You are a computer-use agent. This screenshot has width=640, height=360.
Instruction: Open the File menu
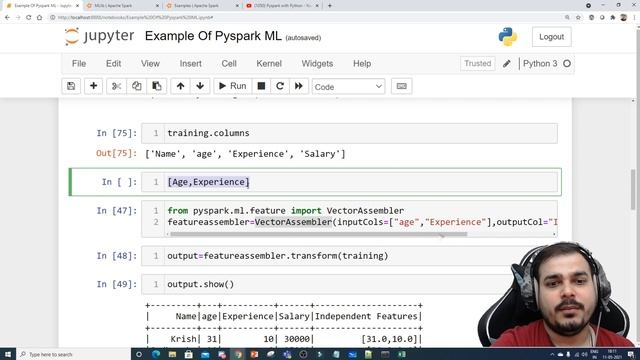pyautogui.click(x=79, y=64)
